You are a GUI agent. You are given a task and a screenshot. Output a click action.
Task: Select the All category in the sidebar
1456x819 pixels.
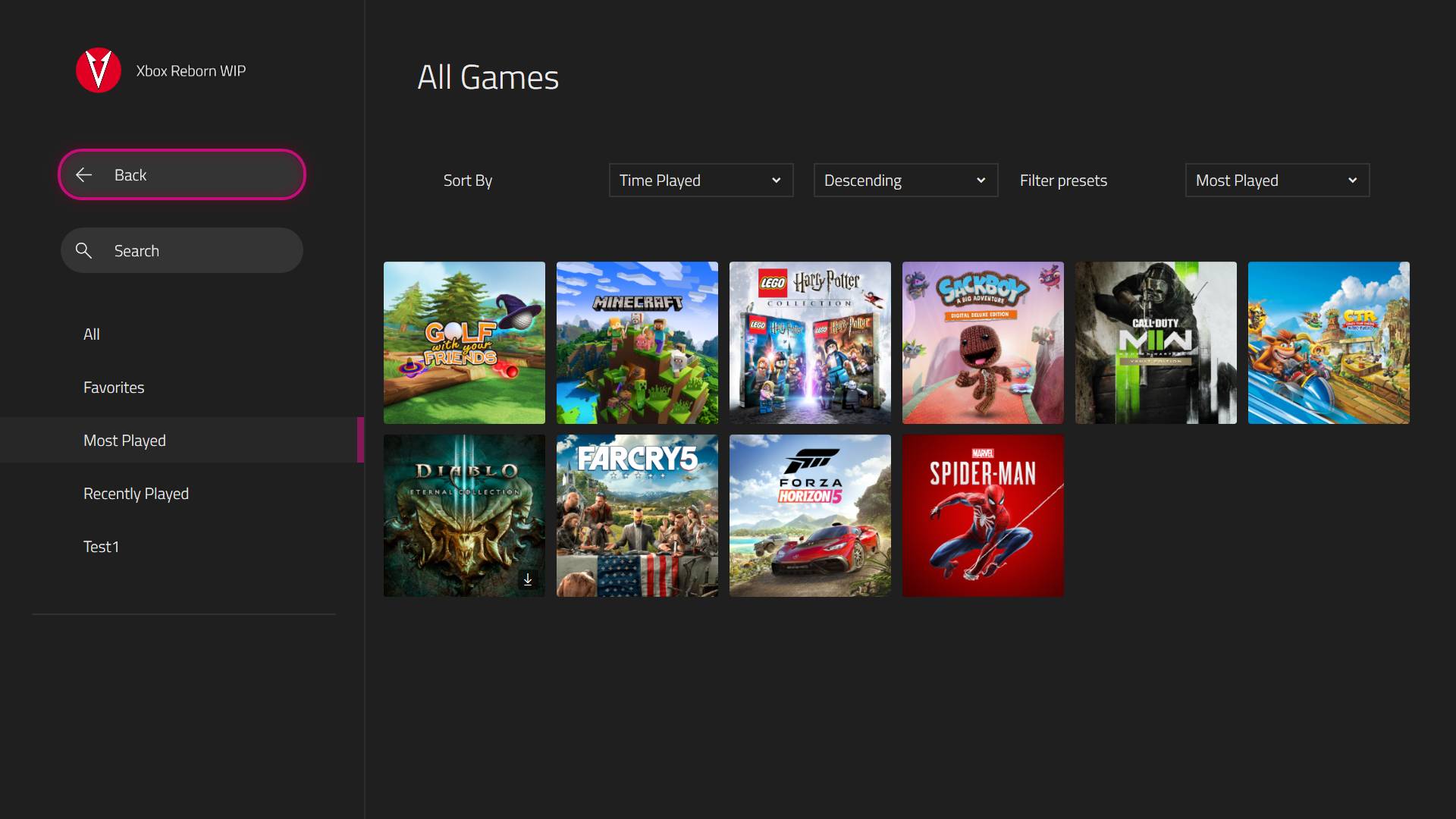point(92,334)
